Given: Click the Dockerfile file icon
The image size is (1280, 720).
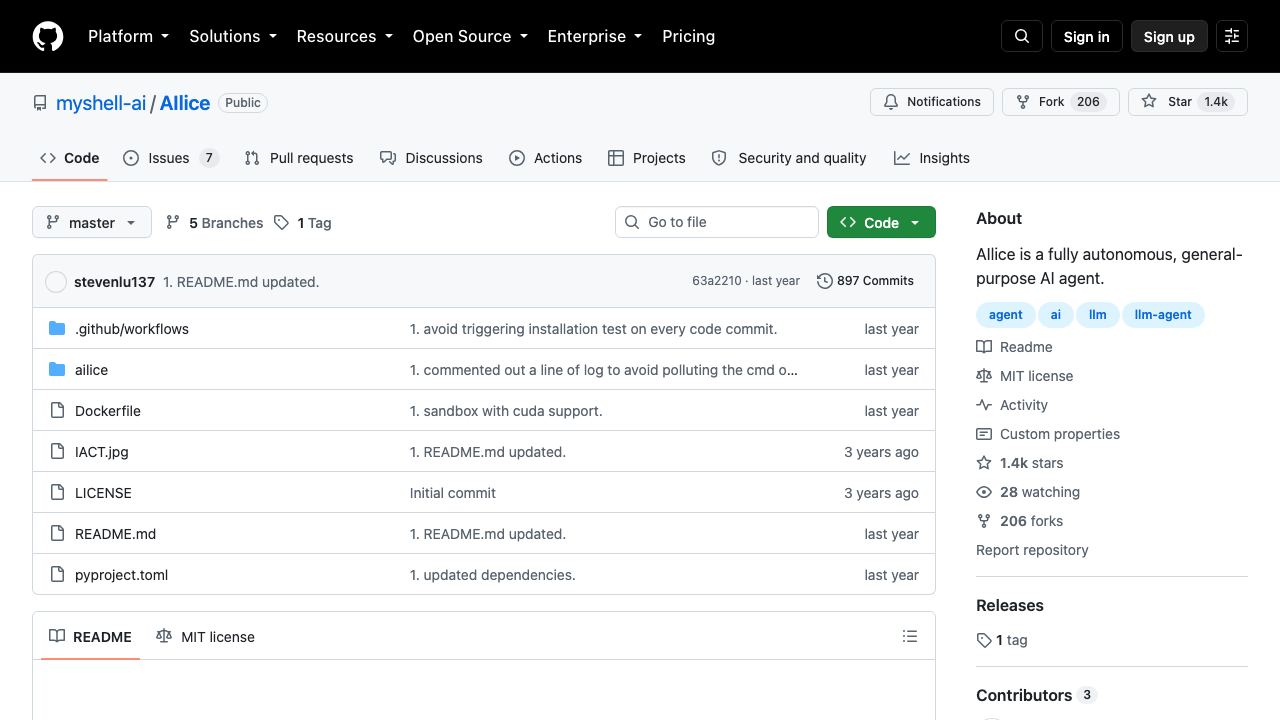Looking at the screenshot, I should [57, 410].
